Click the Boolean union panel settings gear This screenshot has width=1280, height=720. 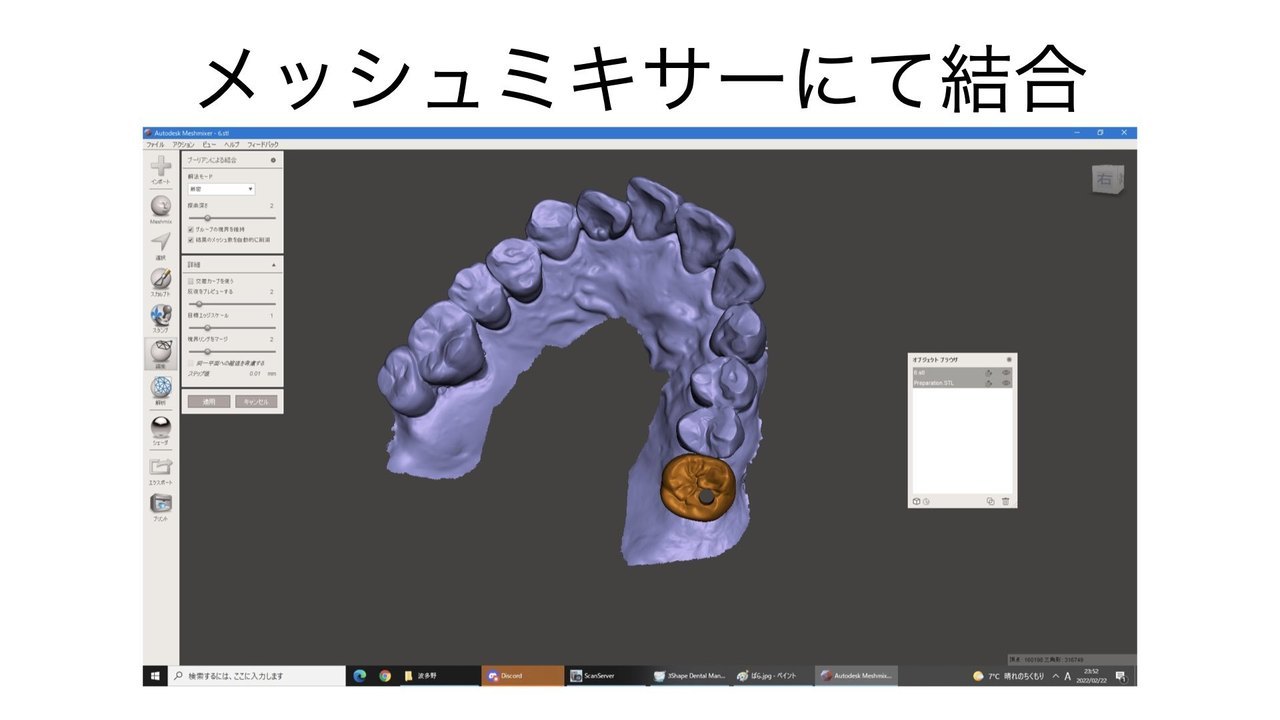[273, 160]
